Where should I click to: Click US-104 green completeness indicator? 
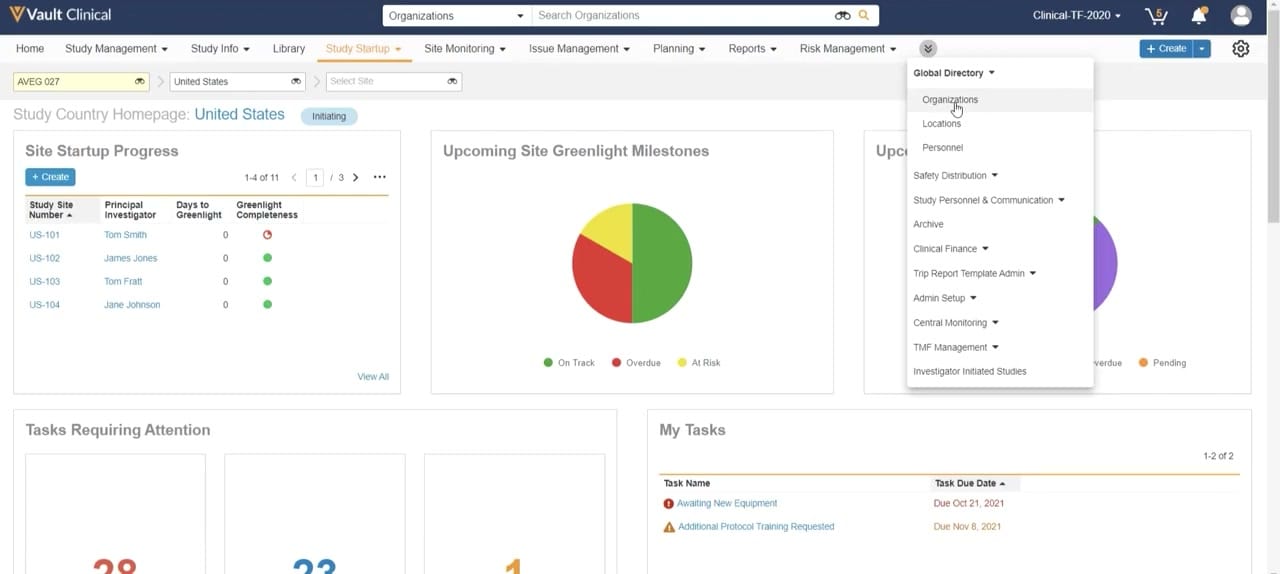click(x=267, y=304)
